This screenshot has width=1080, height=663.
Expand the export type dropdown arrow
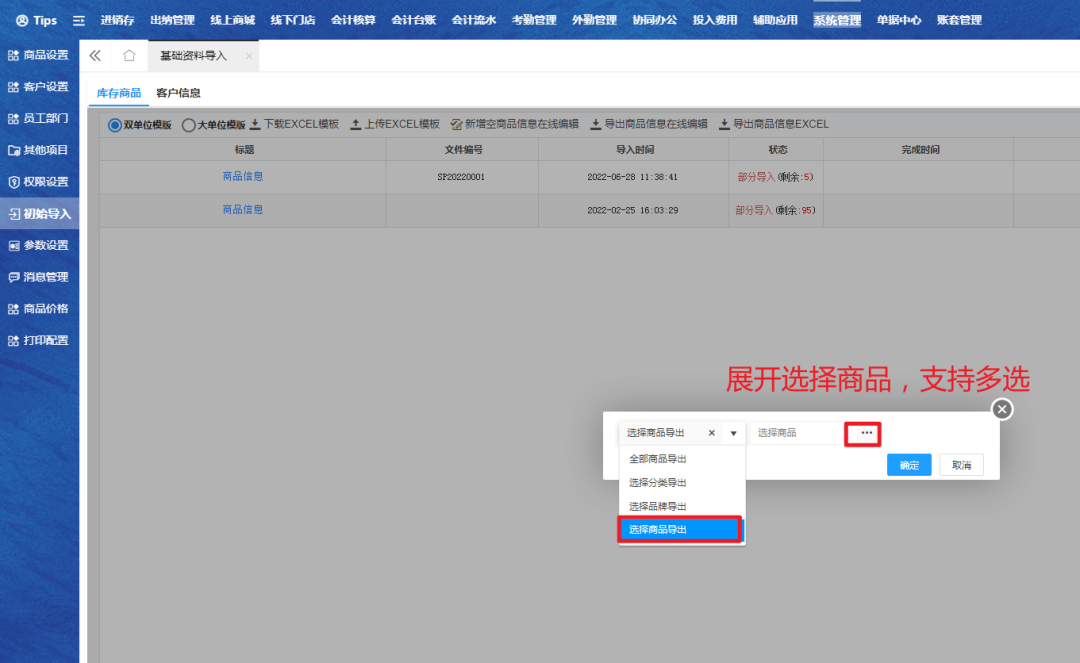click(x=733, y=433)
